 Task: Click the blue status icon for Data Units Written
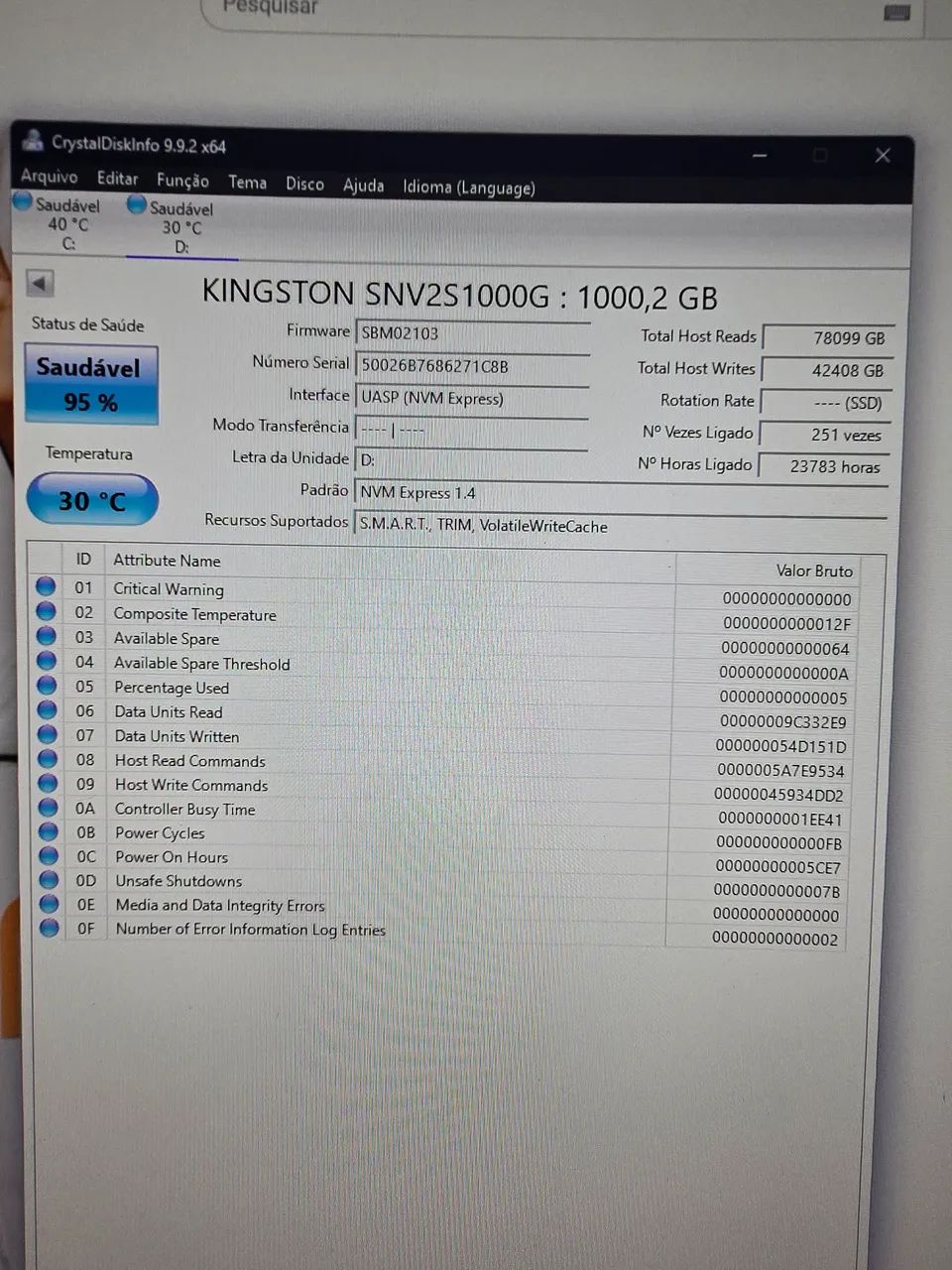48,734
